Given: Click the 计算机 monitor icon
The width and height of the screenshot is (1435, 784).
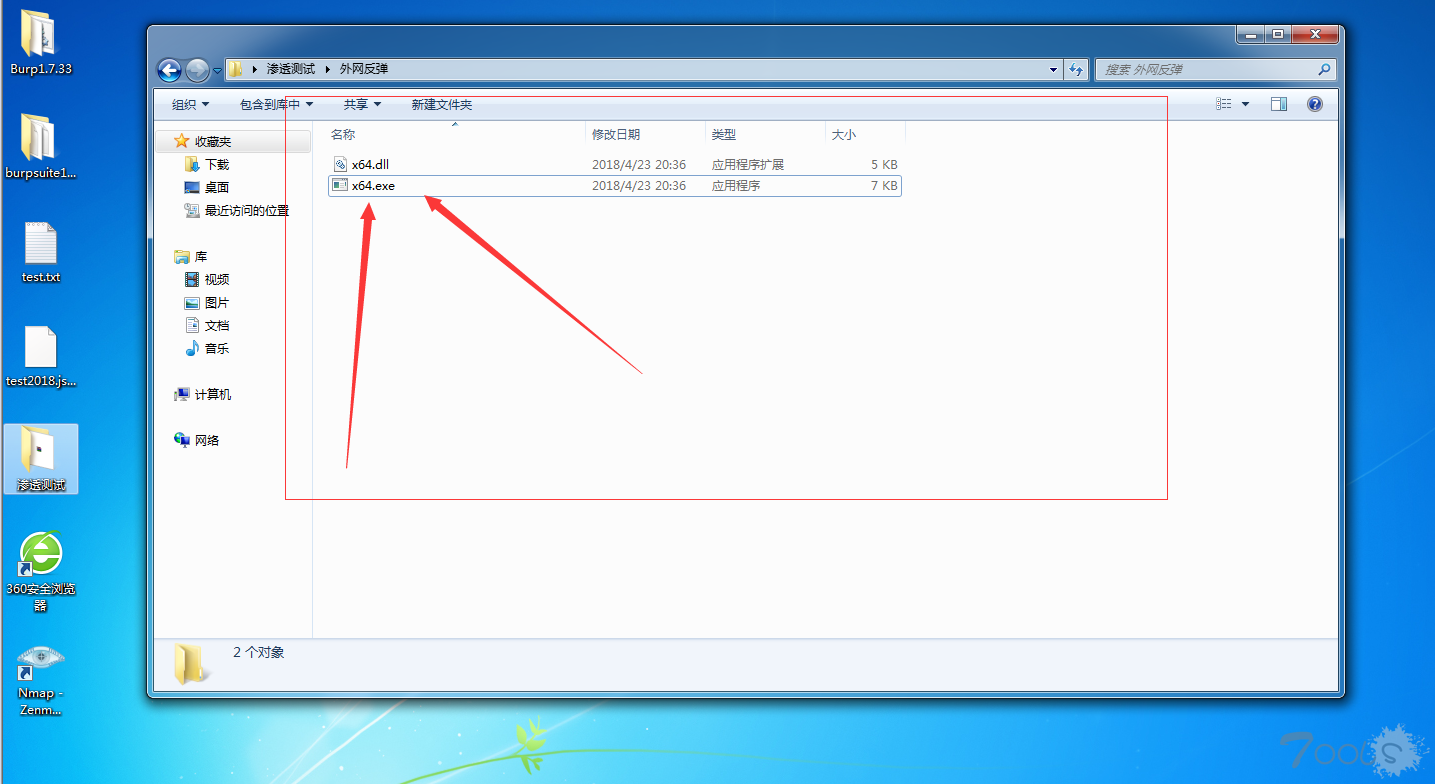Looking at the screenshot, I should (x=182, y=394).
